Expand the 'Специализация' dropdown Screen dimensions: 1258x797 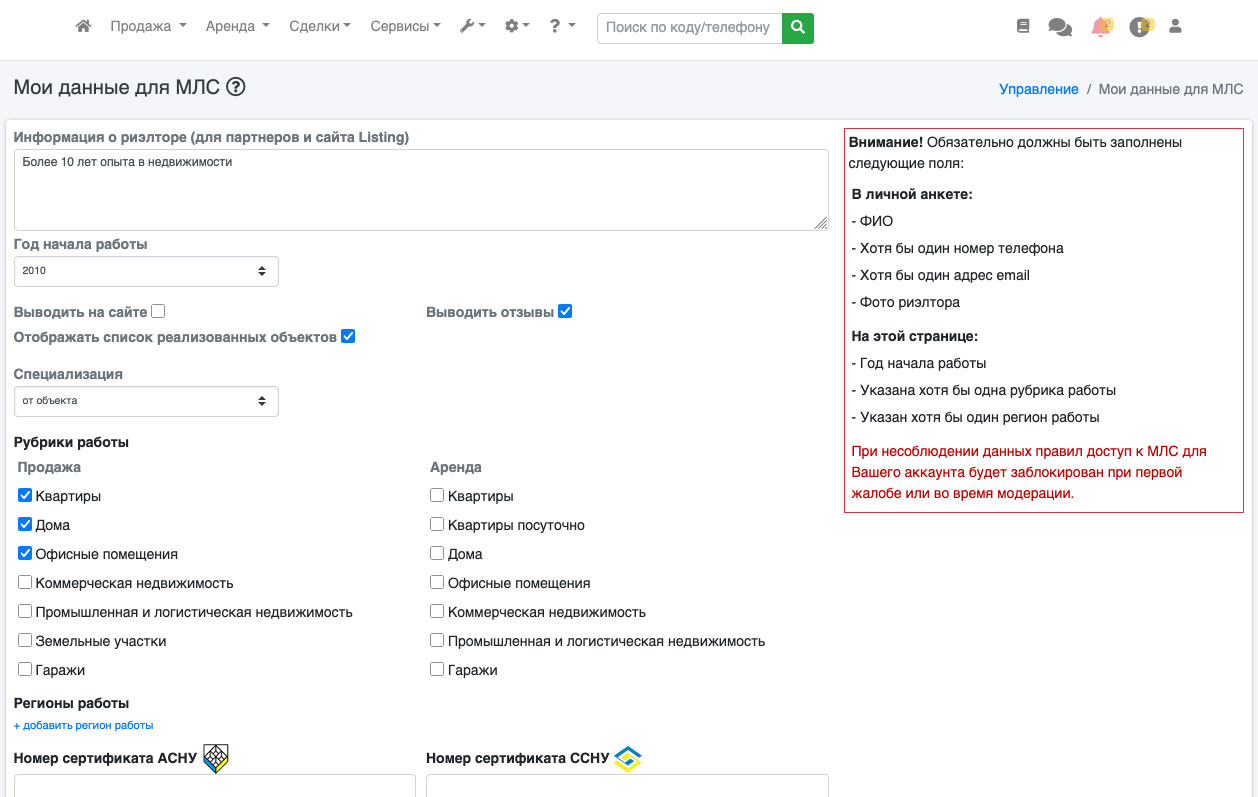pos(146,401)
